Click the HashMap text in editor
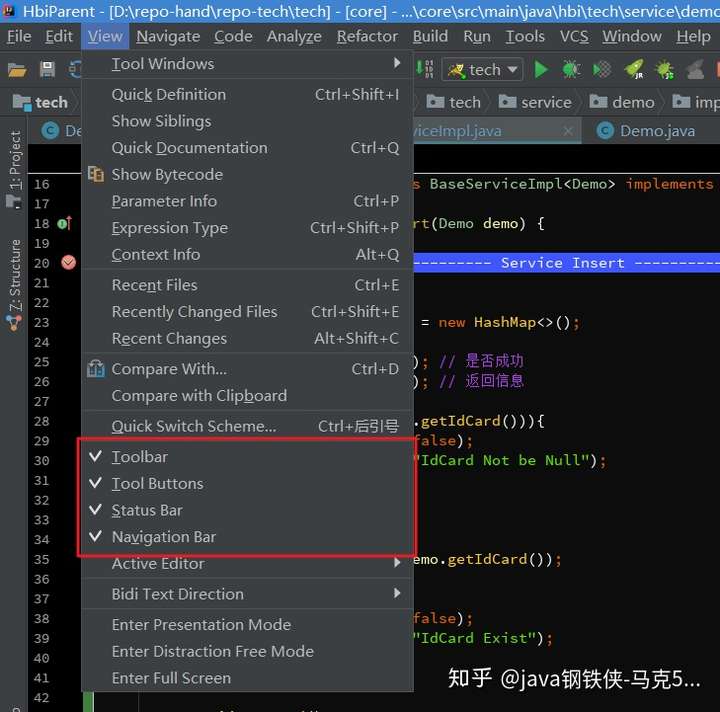This screenshot has width=720, height=712. point(504,323)
